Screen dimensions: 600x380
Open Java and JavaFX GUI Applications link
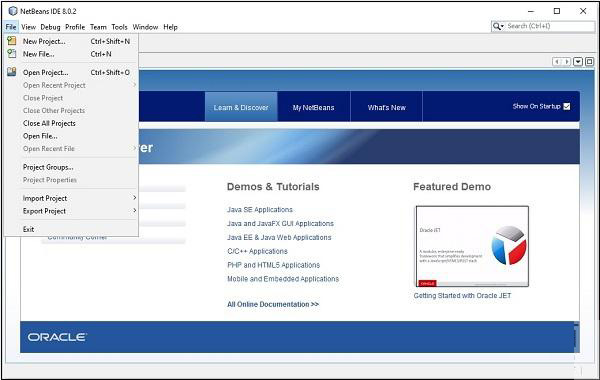pyautogui.click(x=280, y=223)
